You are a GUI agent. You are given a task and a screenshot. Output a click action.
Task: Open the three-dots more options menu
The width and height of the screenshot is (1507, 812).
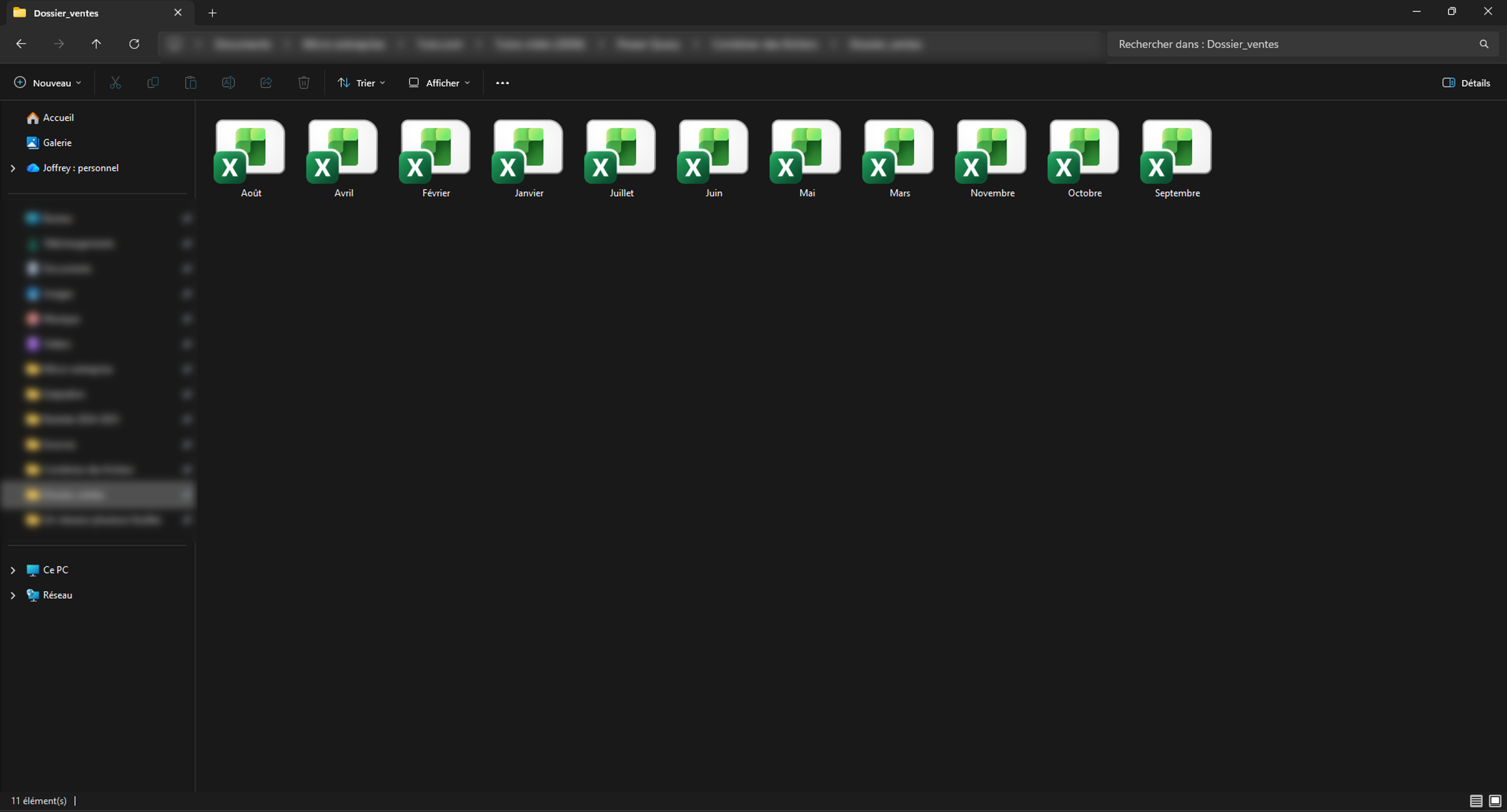click(x=502, y=83)
